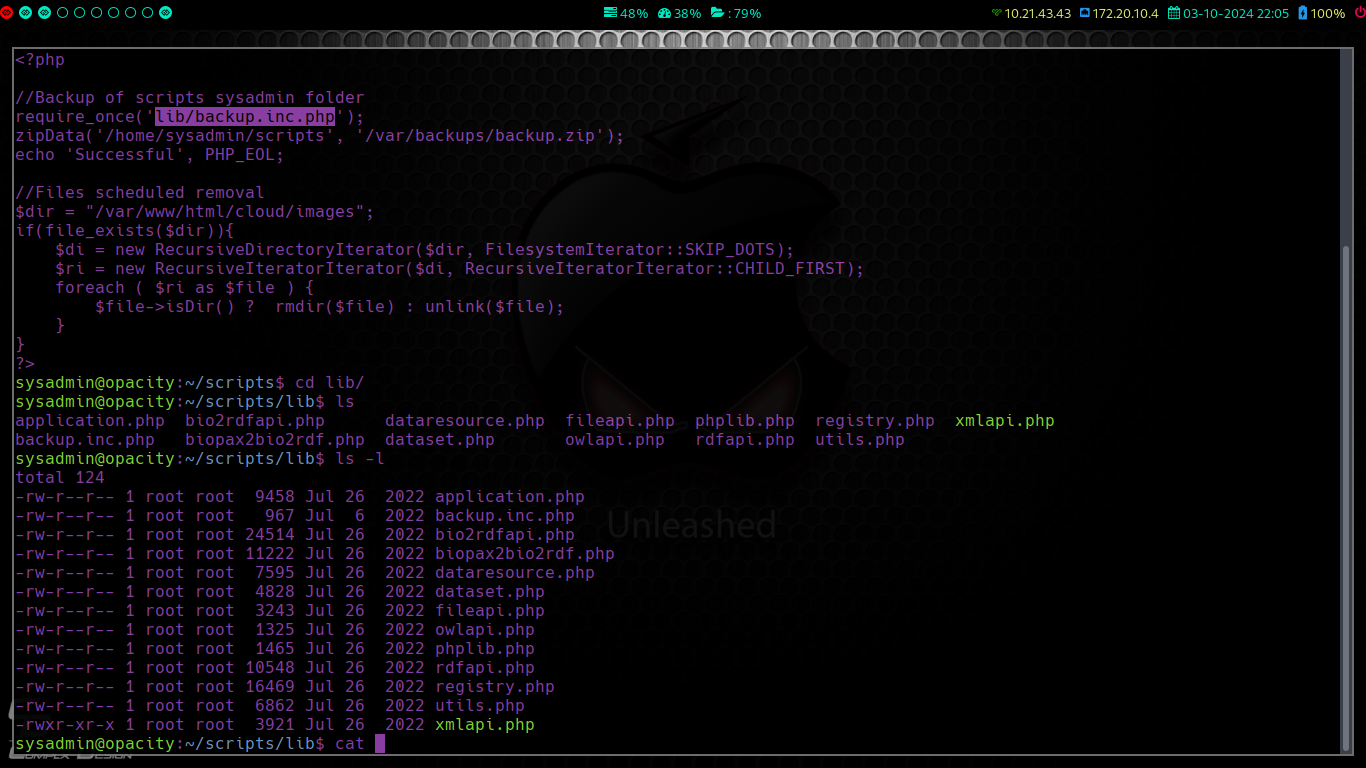Switch to the last occupied workspace indicator
Image resolution: width=1366 pixels, height=768 pixels.
click(x=166, y=13)
